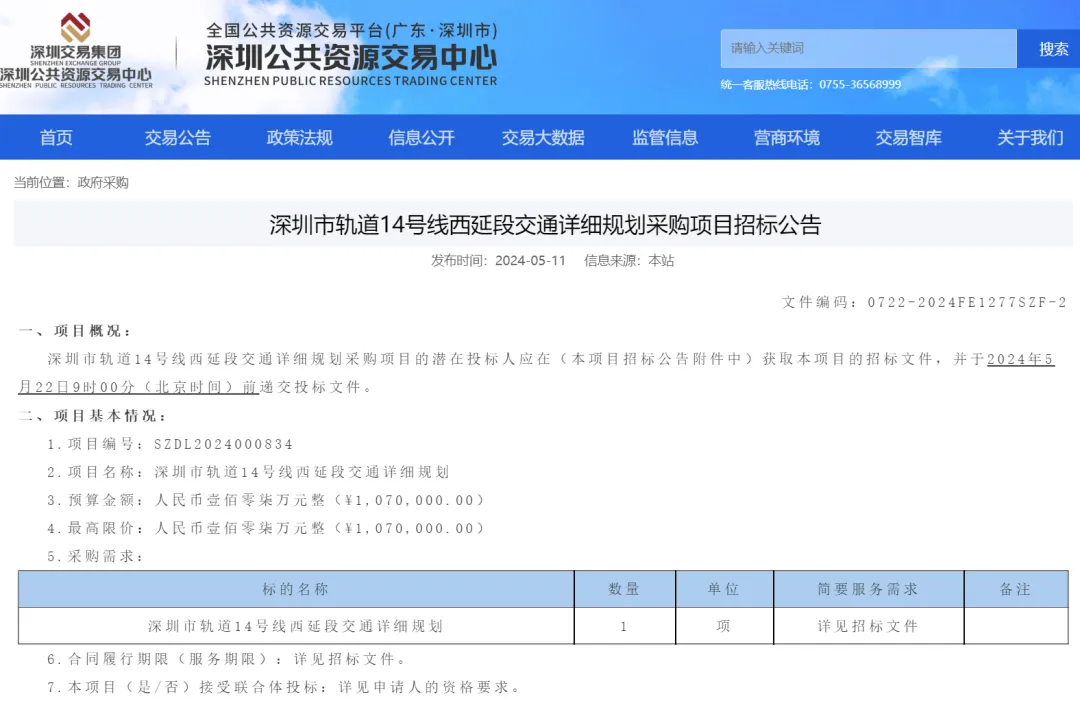
Task: Open the 交易公告 menu item
Action: point(178,138)
